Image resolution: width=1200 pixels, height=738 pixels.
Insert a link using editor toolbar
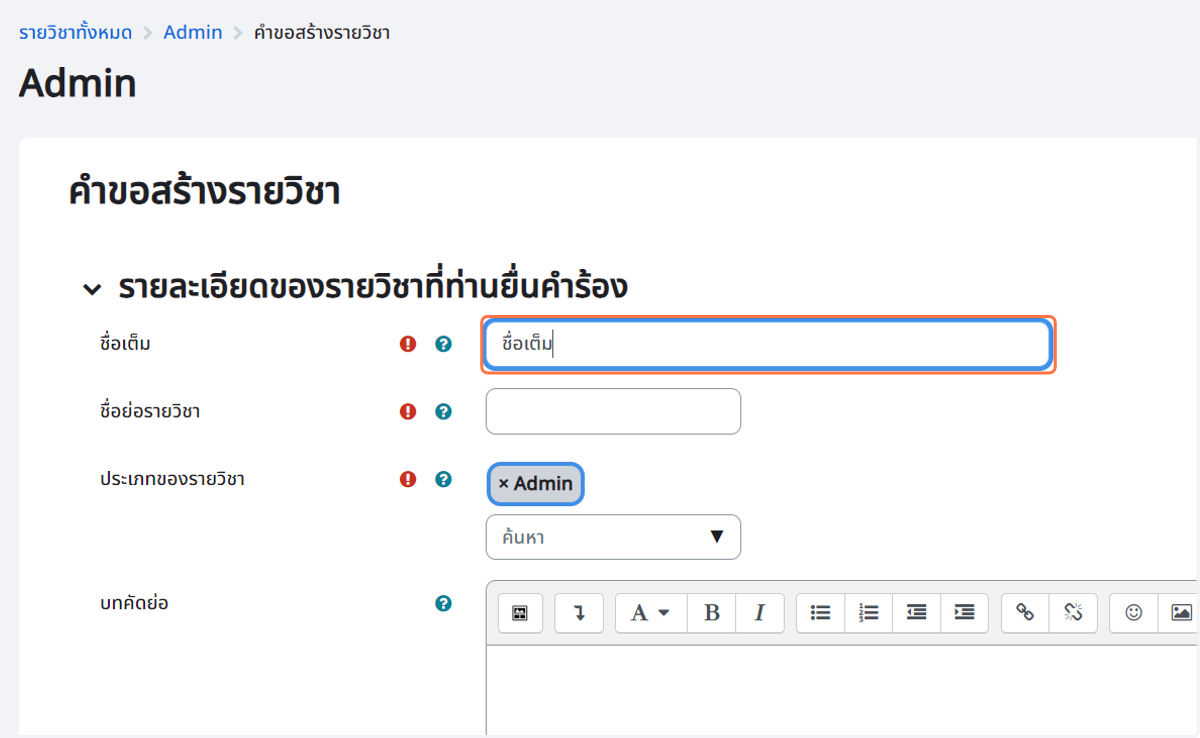[x=1025, y=613]
